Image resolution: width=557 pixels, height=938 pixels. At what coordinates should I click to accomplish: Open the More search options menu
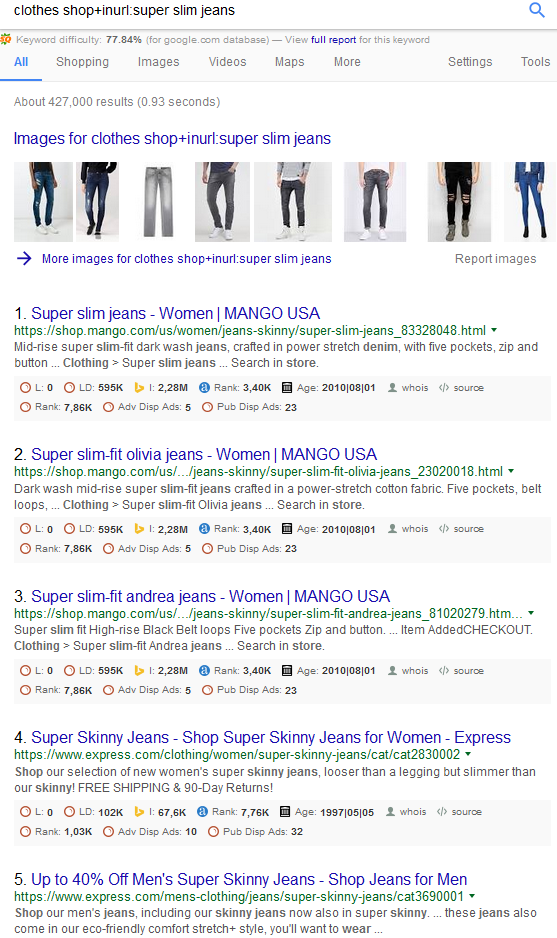[347, 62]
